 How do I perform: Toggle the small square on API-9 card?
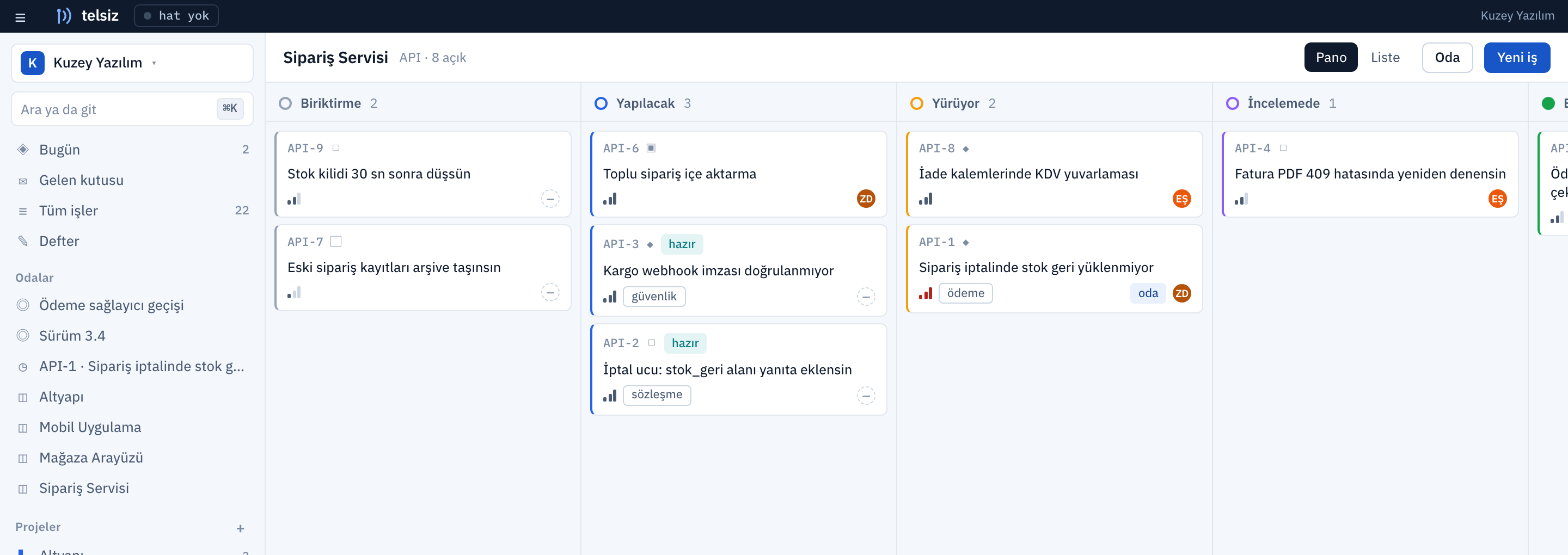click(336, 148)
